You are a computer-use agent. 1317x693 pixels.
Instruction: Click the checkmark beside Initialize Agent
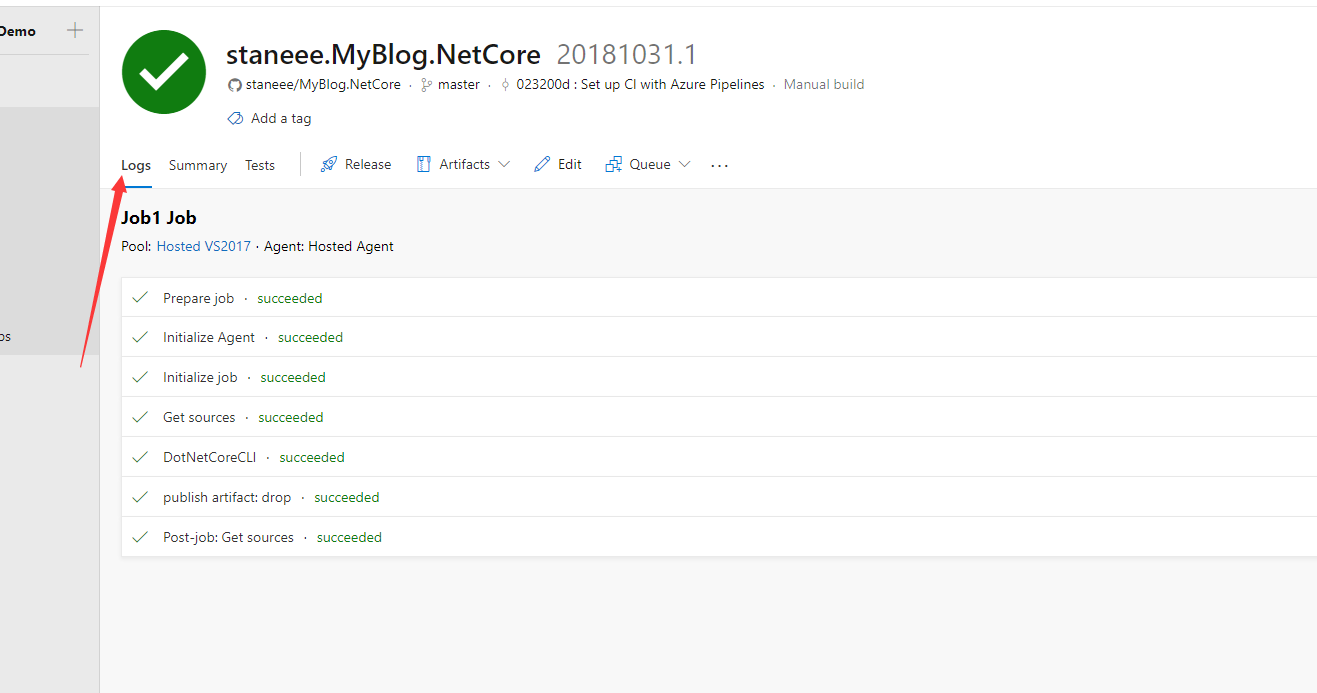[140, 337]
